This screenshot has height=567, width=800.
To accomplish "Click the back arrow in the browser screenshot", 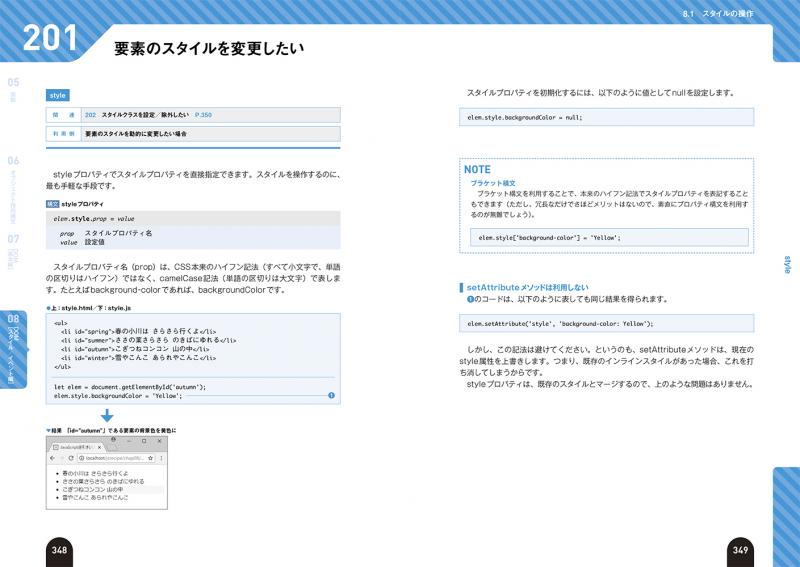I will tap(53, 458).
